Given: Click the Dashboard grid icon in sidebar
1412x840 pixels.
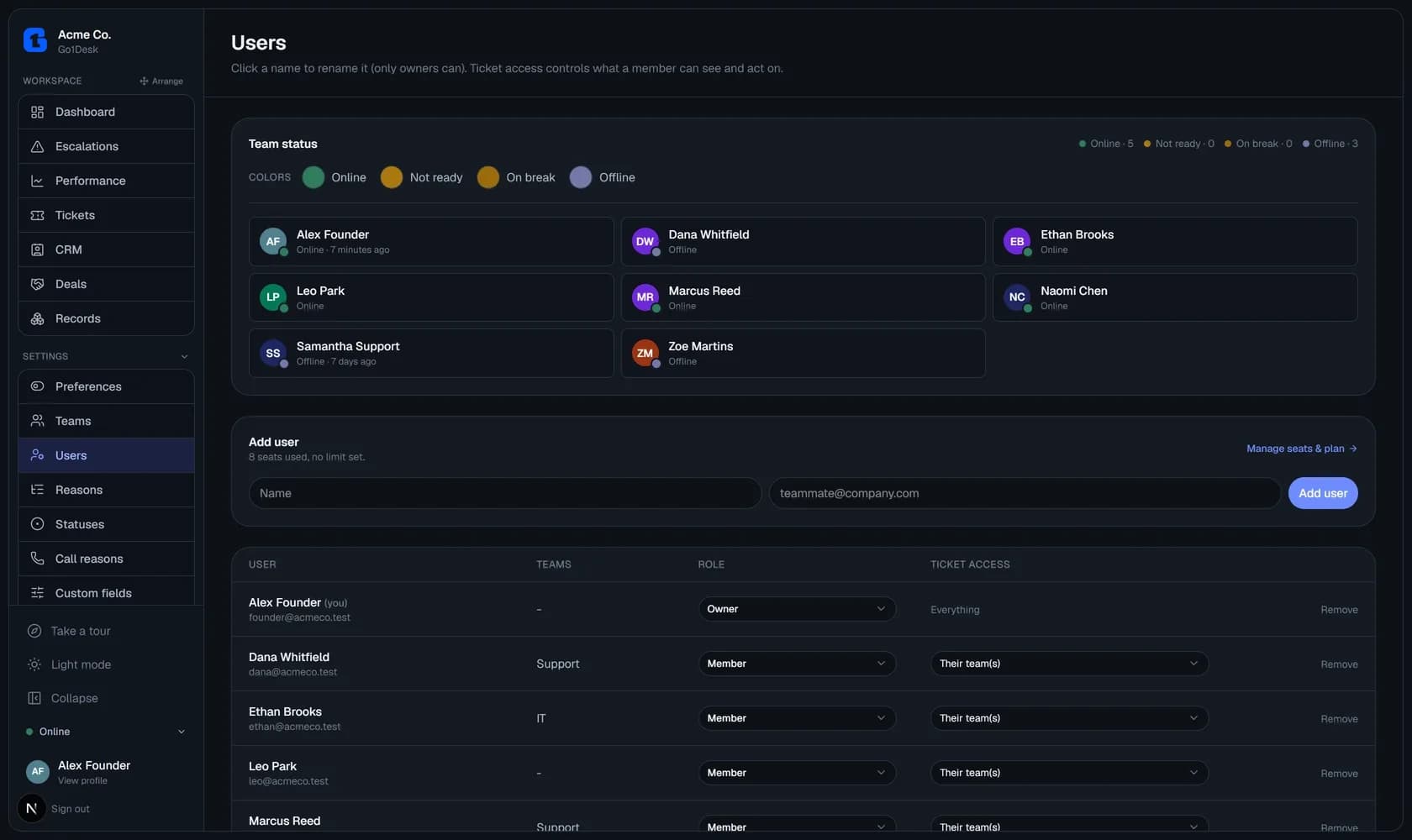Looking at the screenshot, I should (x=37, y=112).
